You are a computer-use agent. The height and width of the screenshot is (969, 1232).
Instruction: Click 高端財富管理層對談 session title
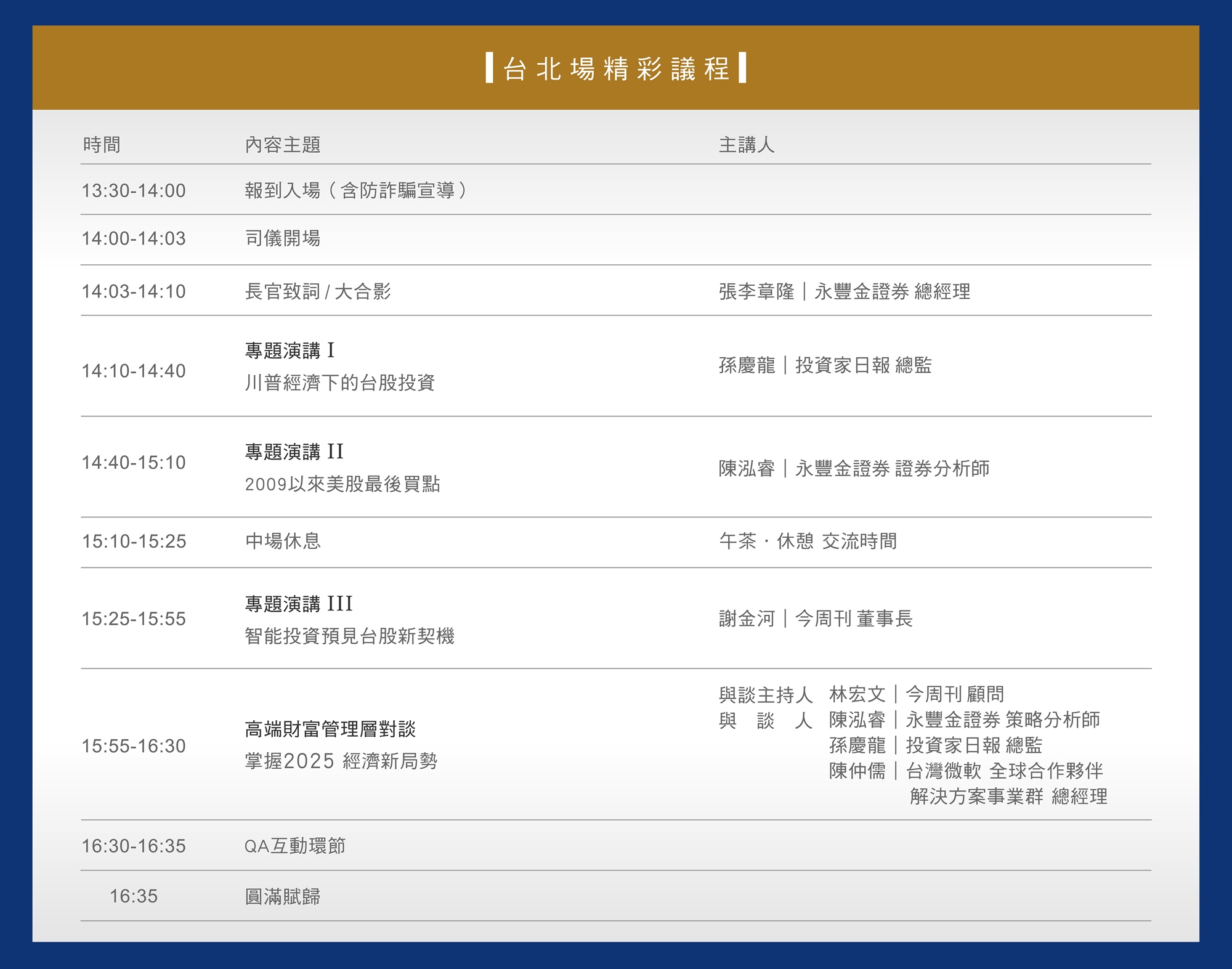330,729
